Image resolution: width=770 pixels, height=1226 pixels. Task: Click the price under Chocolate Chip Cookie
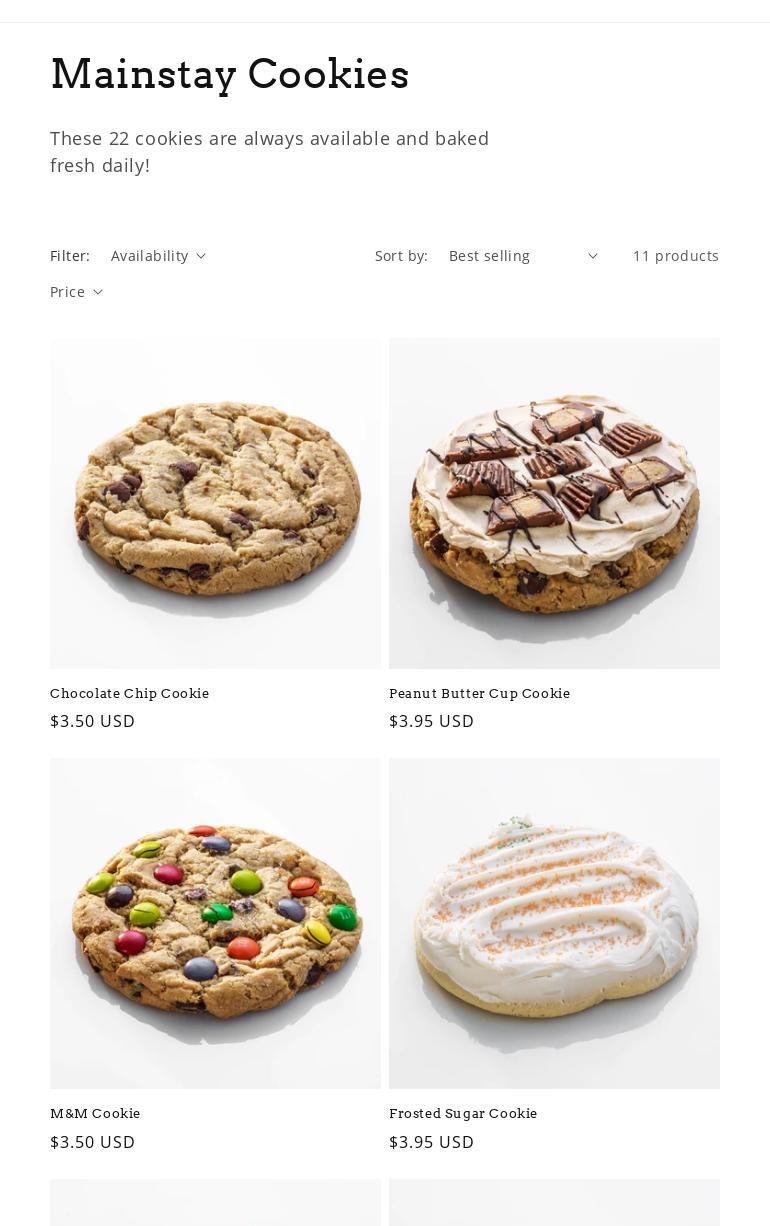click(x=93, y=721)
